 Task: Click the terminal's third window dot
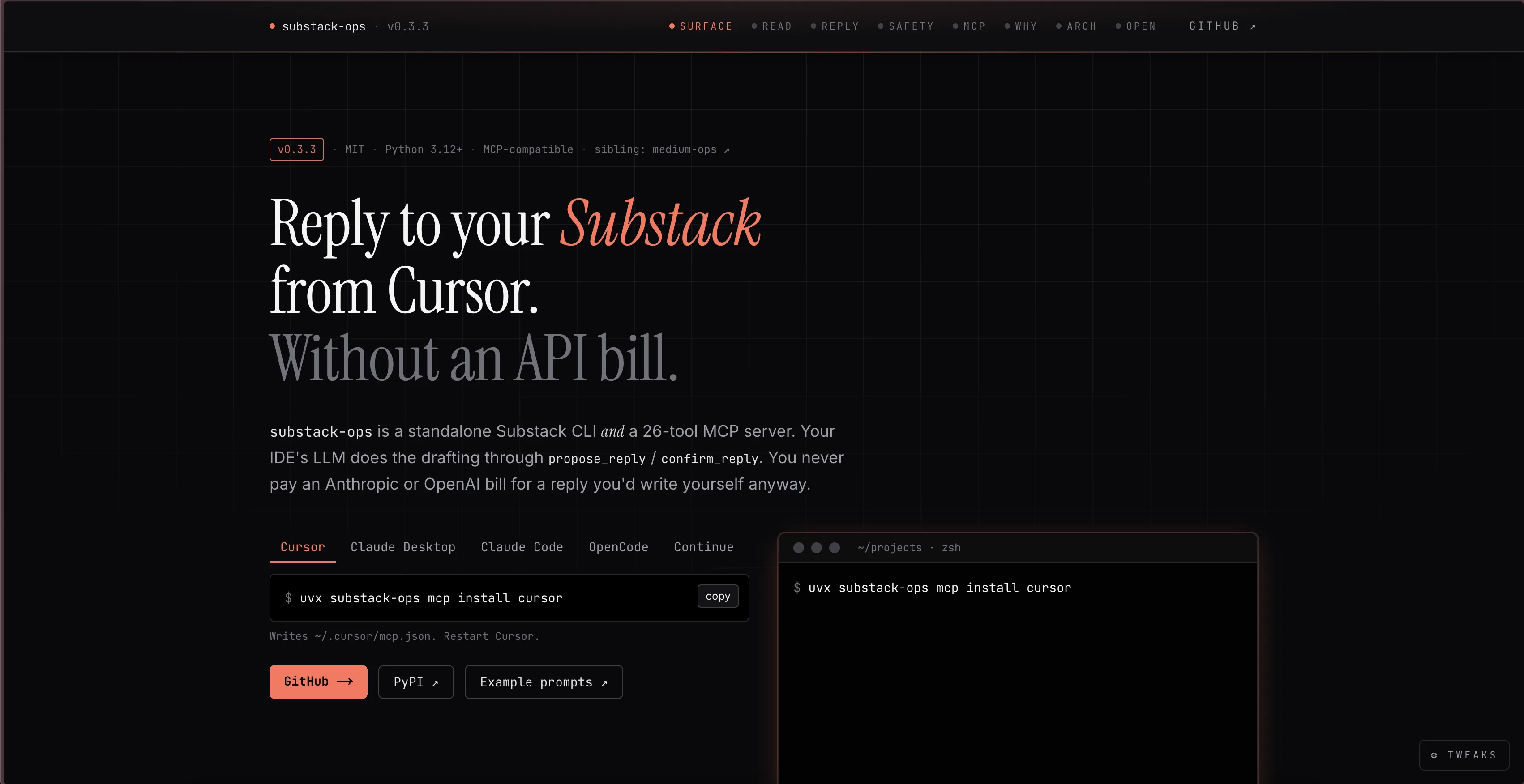tap(834, 547)
